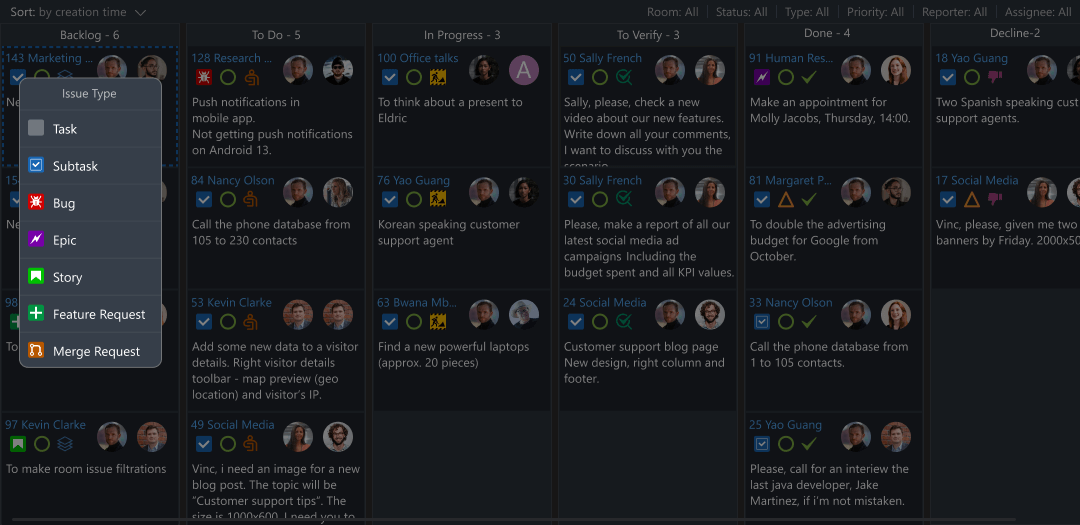Click the story type icon on issue 97
Image resolution: width=1080 pixels, height=525 pixels.
click(x=18, y=443)
